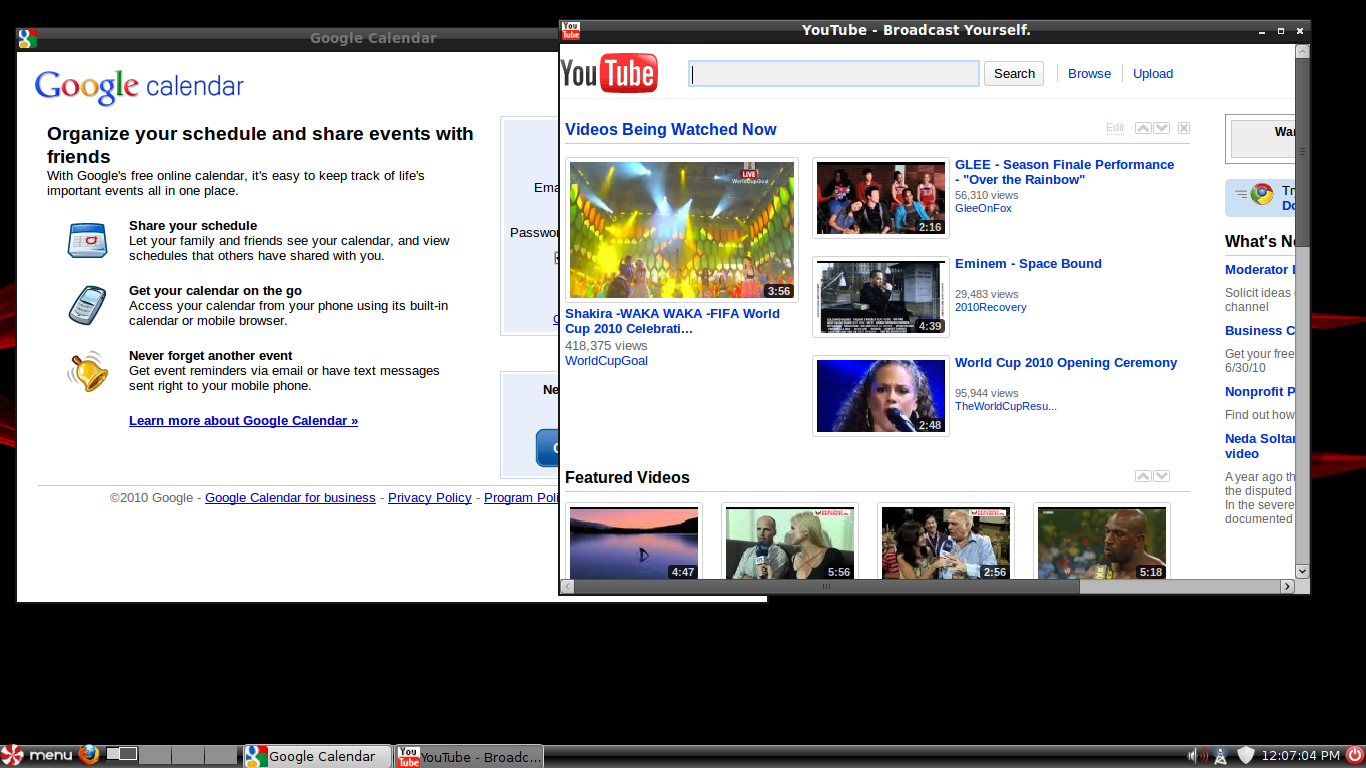Viewport: 1366px width, 768px height.
Task: Click the YouTube logo in the page header
Action: coord(609,73)
